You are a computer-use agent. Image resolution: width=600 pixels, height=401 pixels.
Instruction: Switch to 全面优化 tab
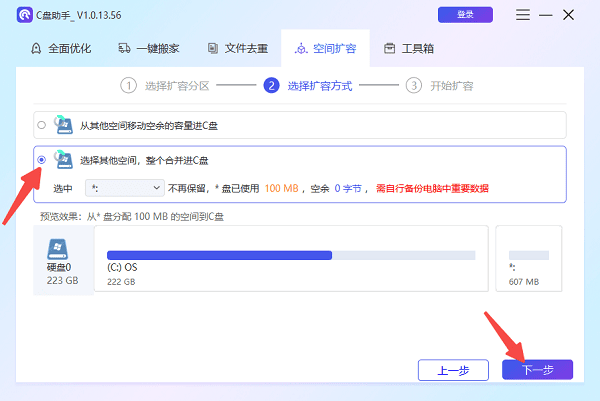click(x=61, y=49)
